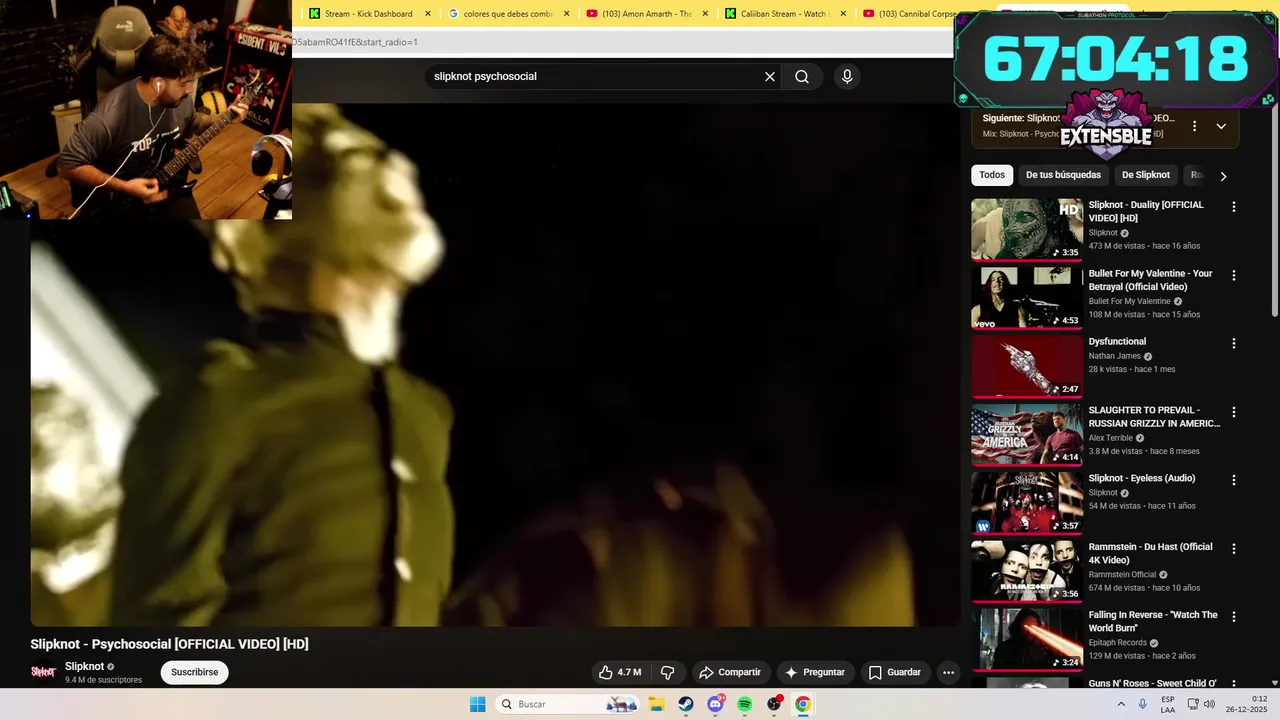Click the Slipknot - Eyeless (Audio) title
The height and width of the screenshot is (720, 1280).
click(1142, 478)
